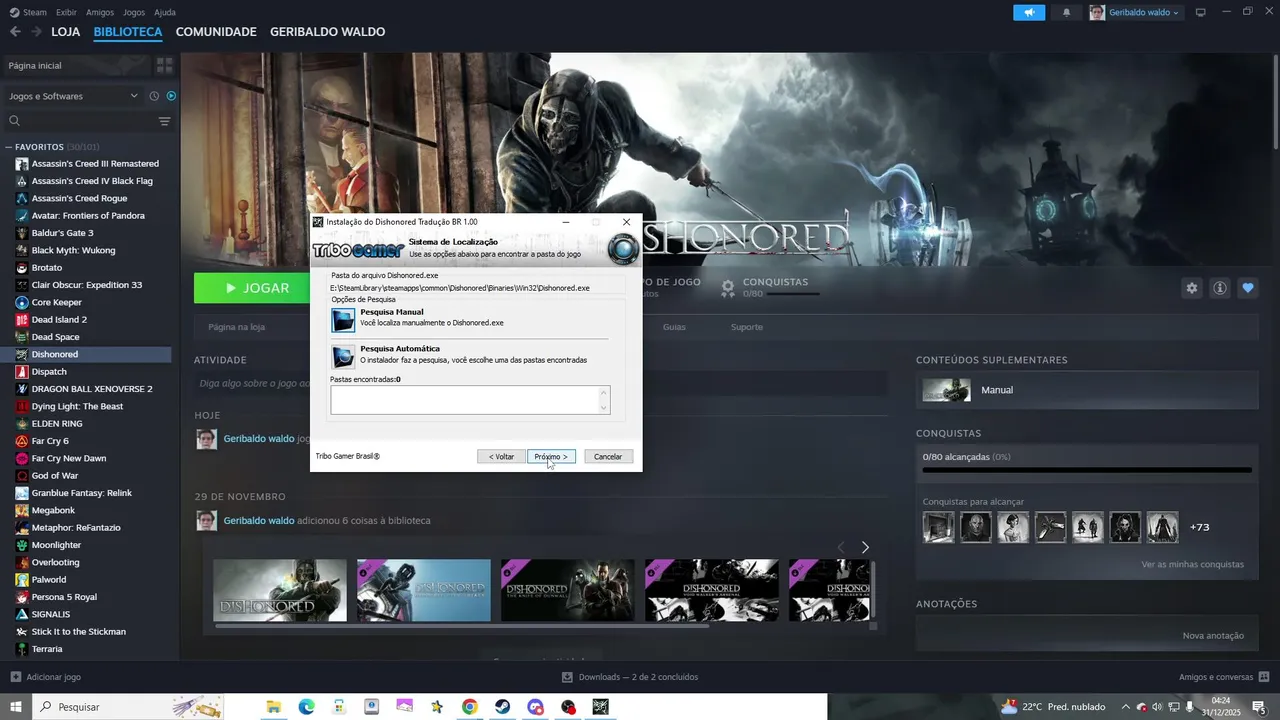Screen dimensions: 1280x720
Task: Toggle favorite heart icon for Dishonored
Action: (1248, 288)
